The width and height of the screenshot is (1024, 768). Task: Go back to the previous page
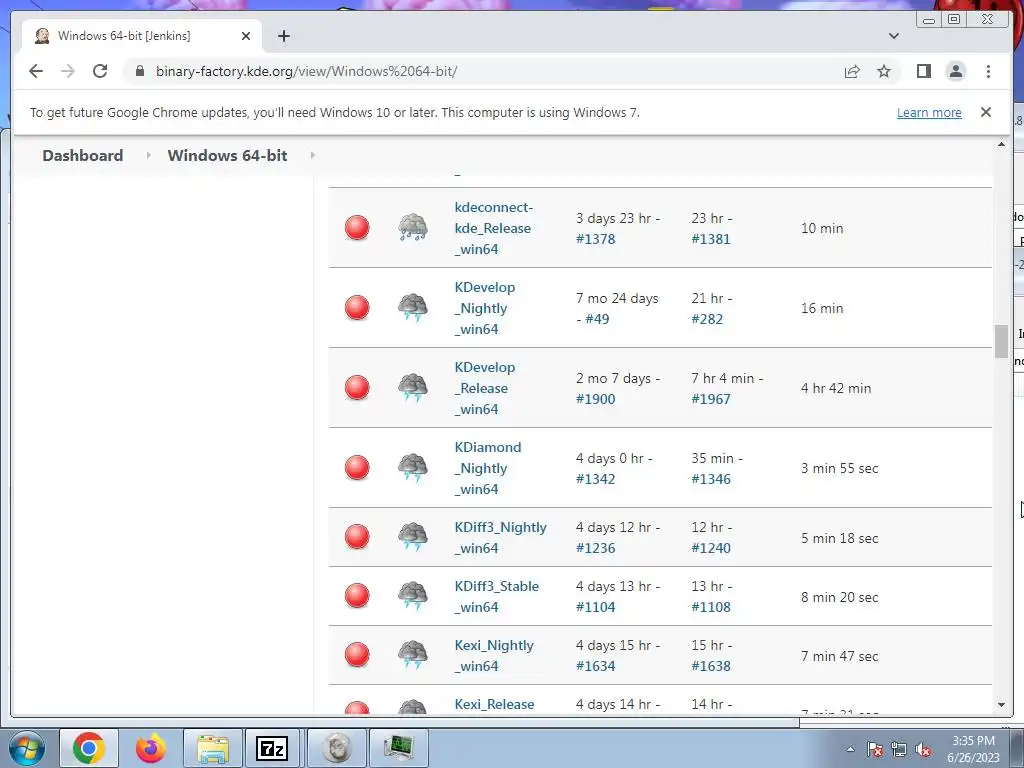tap(36, 71)
